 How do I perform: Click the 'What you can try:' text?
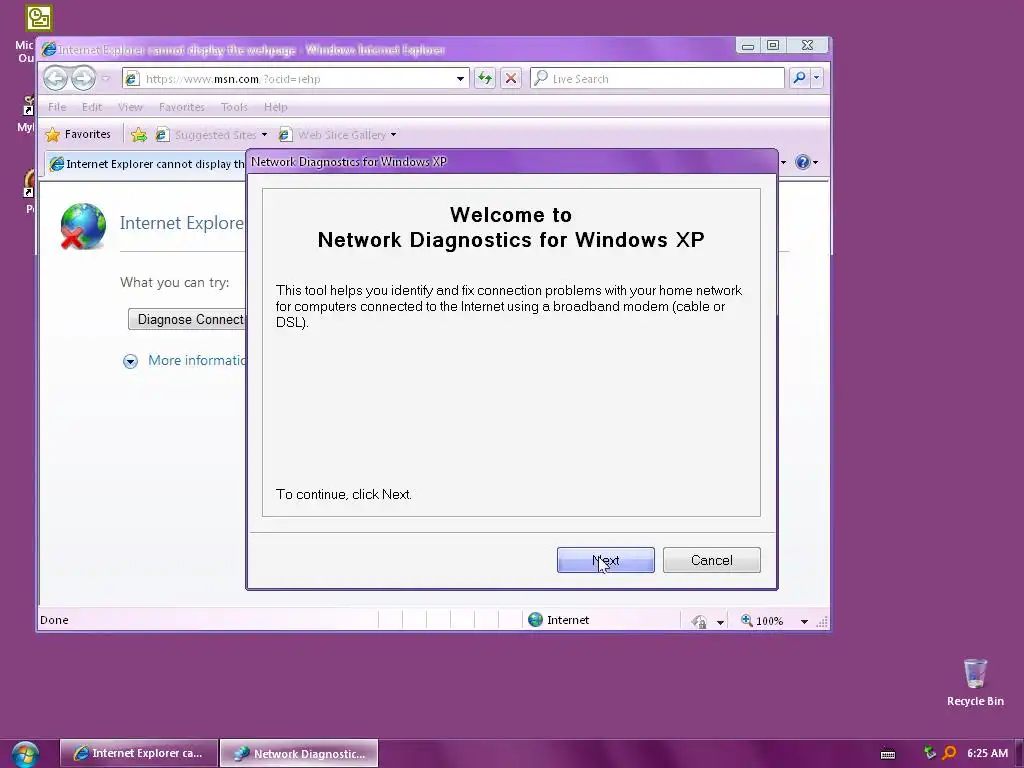174,283
